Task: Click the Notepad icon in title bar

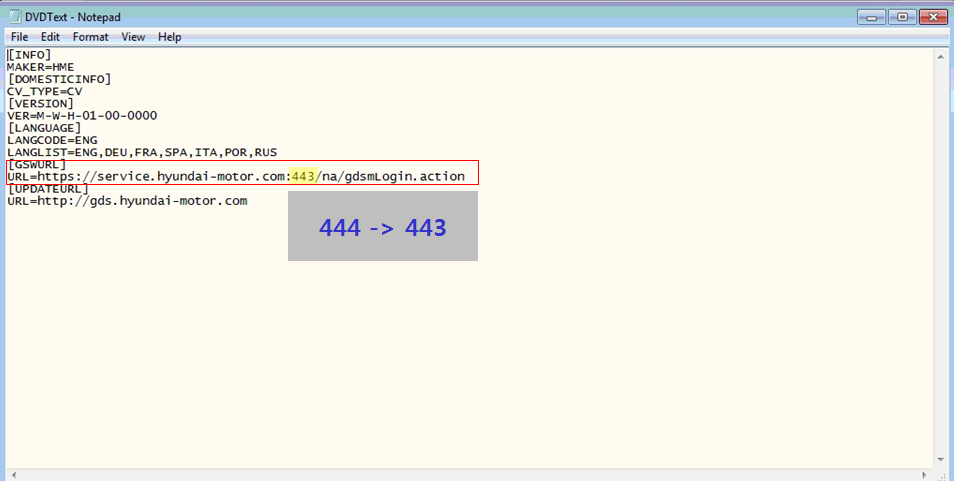Action: (15, 17)
